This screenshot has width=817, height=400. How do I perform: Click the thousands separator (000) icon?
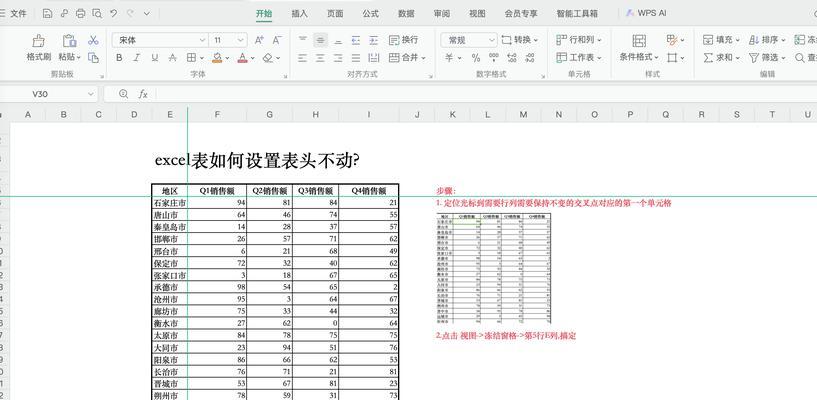click(493, 57)
